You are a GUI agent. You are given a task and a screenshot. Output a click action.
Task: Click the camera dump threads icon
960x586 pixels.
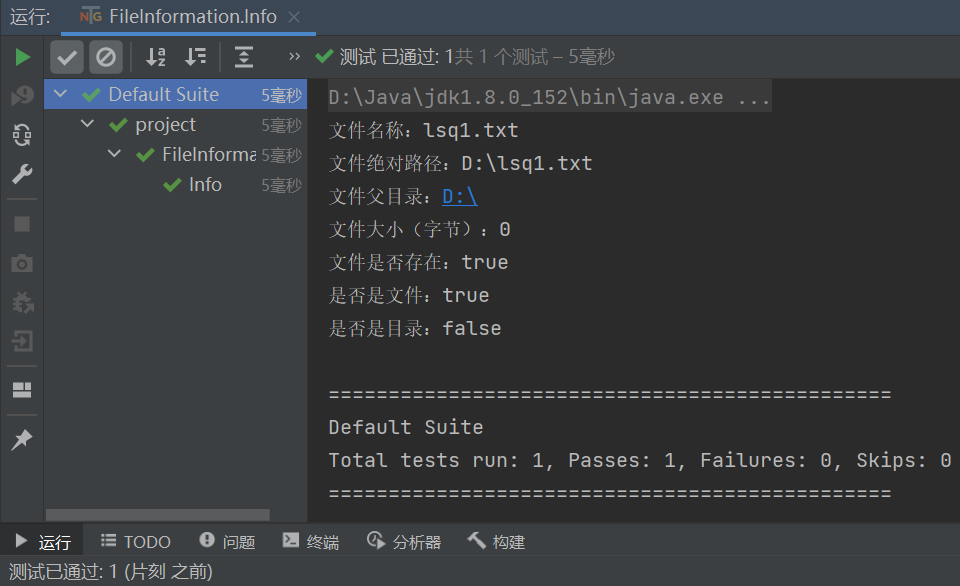click(22, 263)
